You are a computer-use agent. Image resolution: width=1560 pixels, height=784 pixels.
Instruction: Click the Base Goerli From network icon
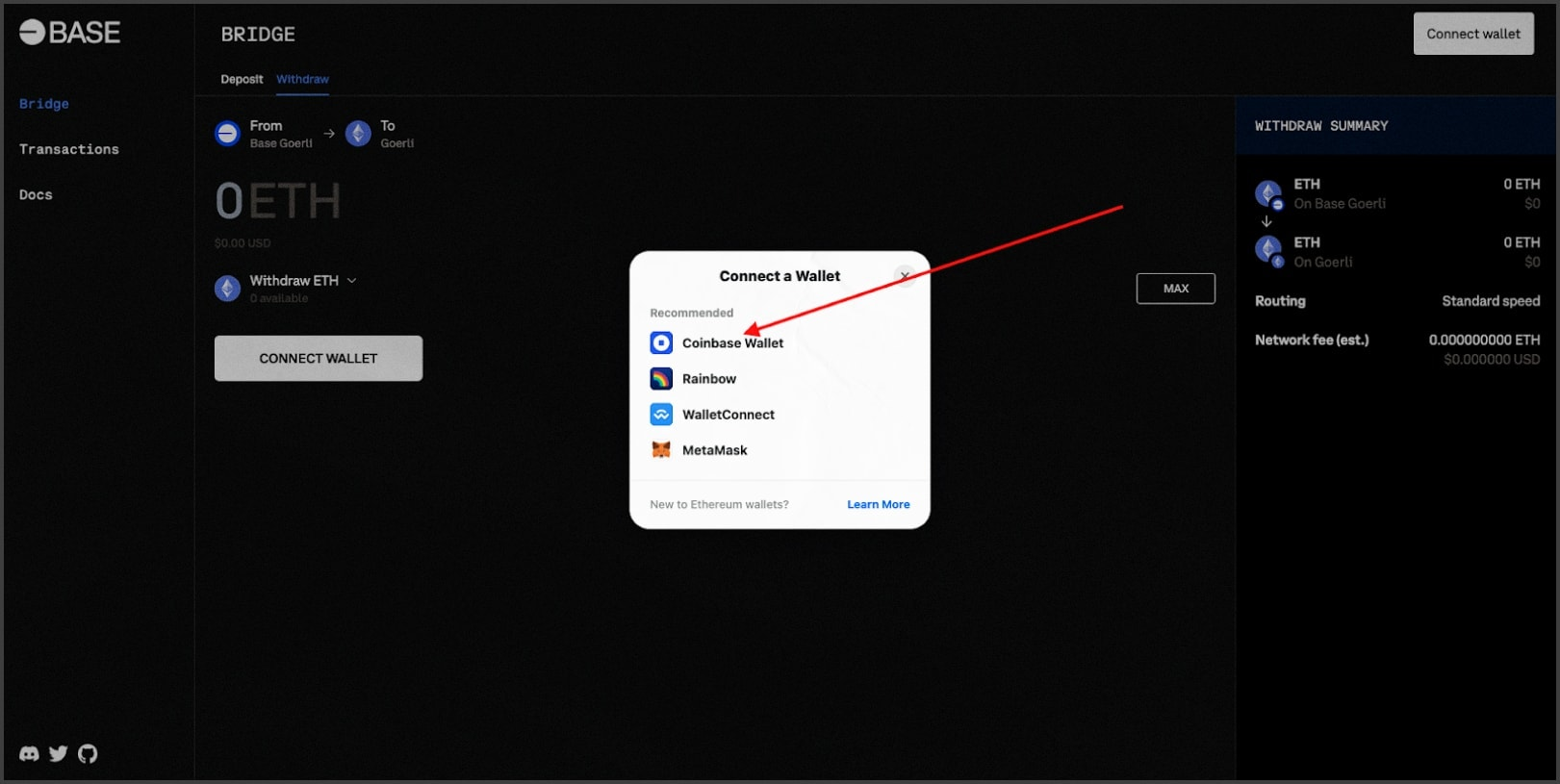pos(227,134)
